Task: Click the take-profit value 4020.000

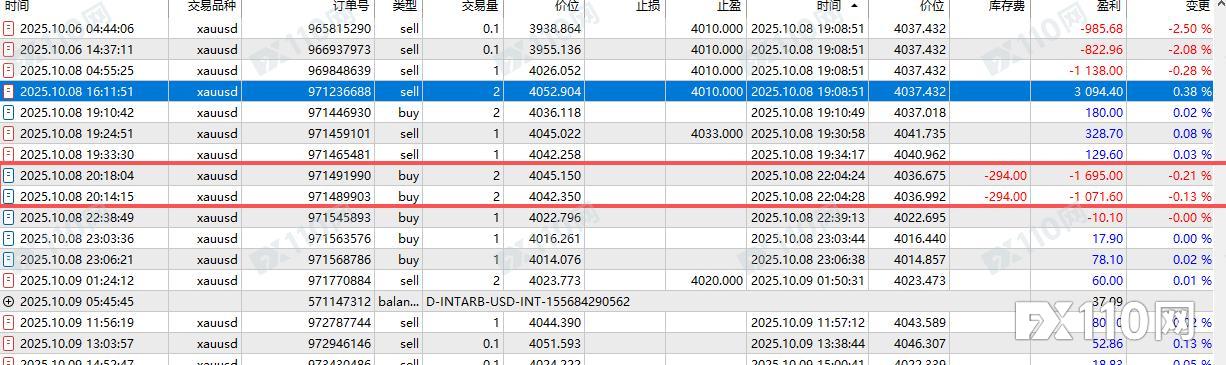Action: tap(717, 280)
